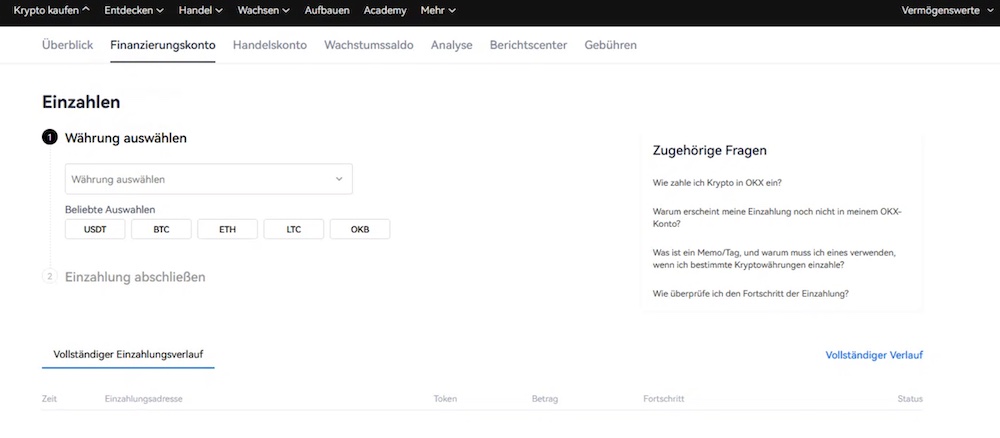Expand the Wachsen menu
Image resolution: width=1000 pixels, height=438 pixels.
[x=263, y=10]
